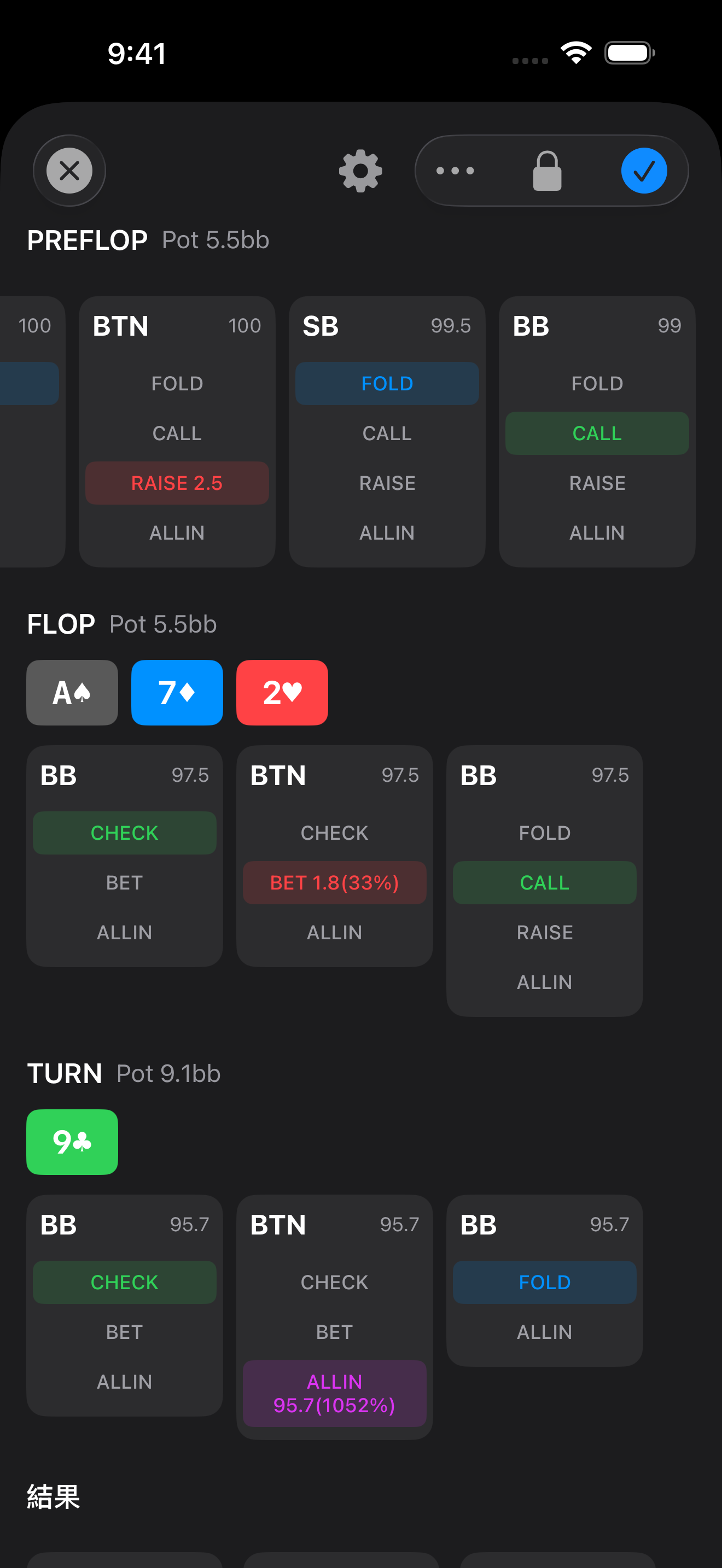Image resolution: width=722 pixels, height=1568 pixels.
Task: Open the three-dots more options menu
Action: click(455, 171)
